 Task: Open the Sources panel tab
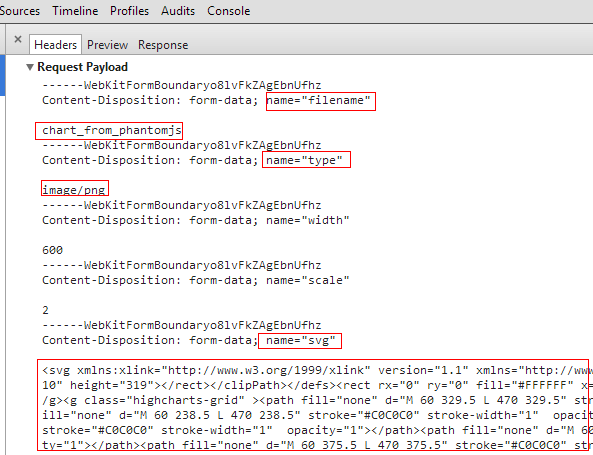pos(20,11)
